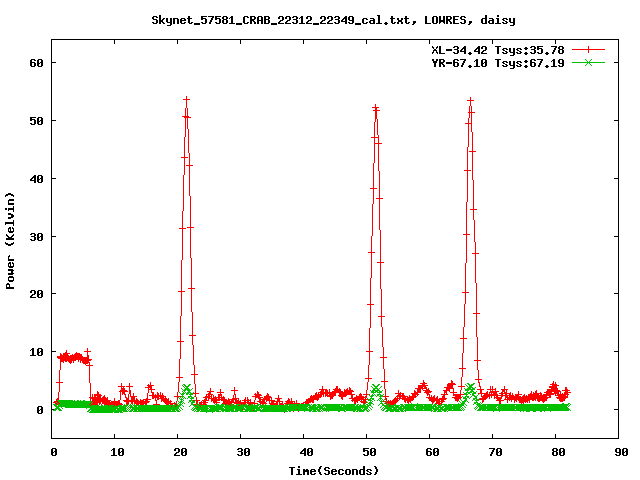The width and height of the screenshot is (640, 480).
Task: Click the x-axis tick label 40
Action: (306, 452)
